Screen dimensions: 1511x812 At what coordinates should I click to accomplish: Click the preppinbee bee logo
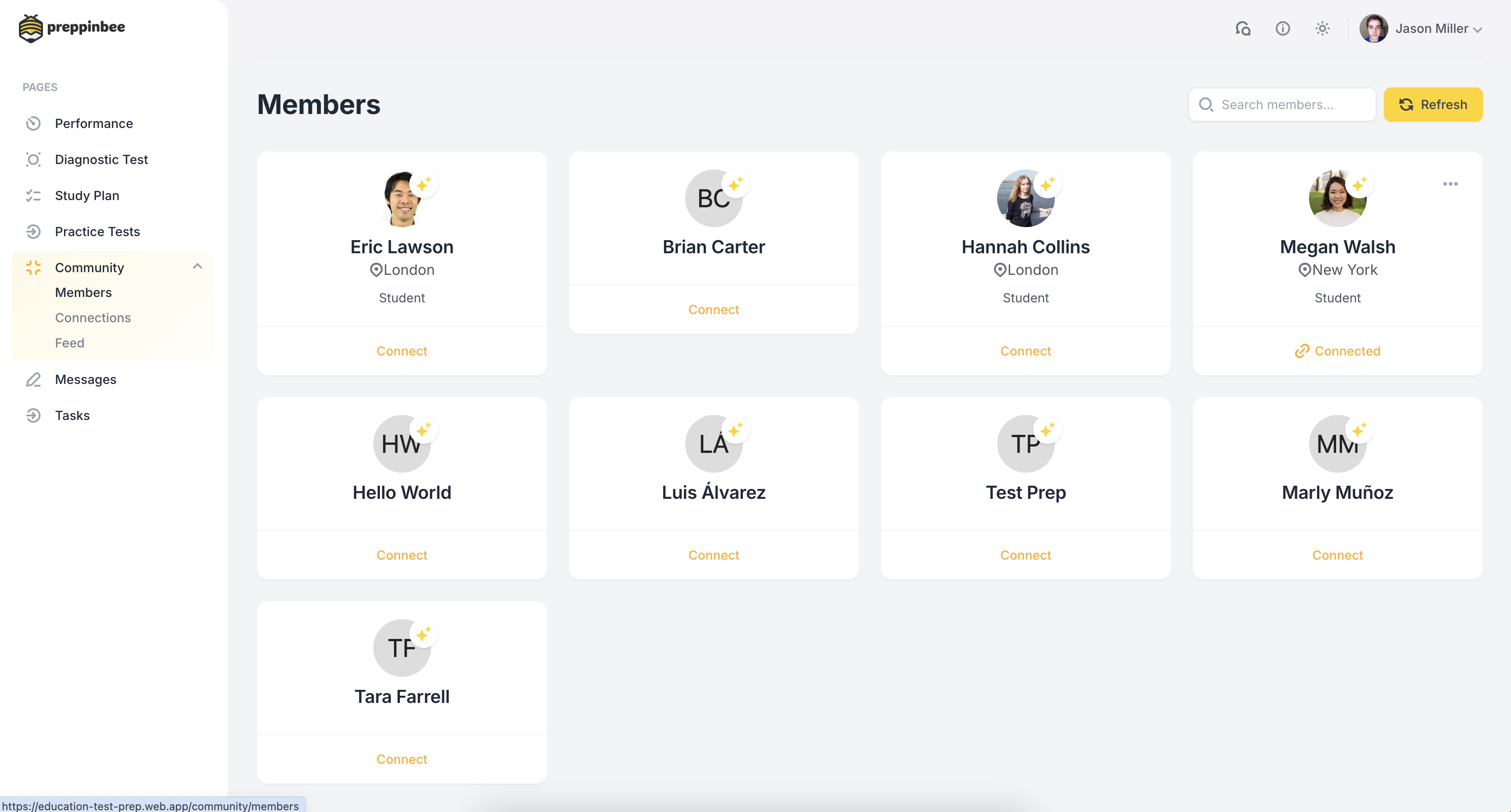click(31, 28)
